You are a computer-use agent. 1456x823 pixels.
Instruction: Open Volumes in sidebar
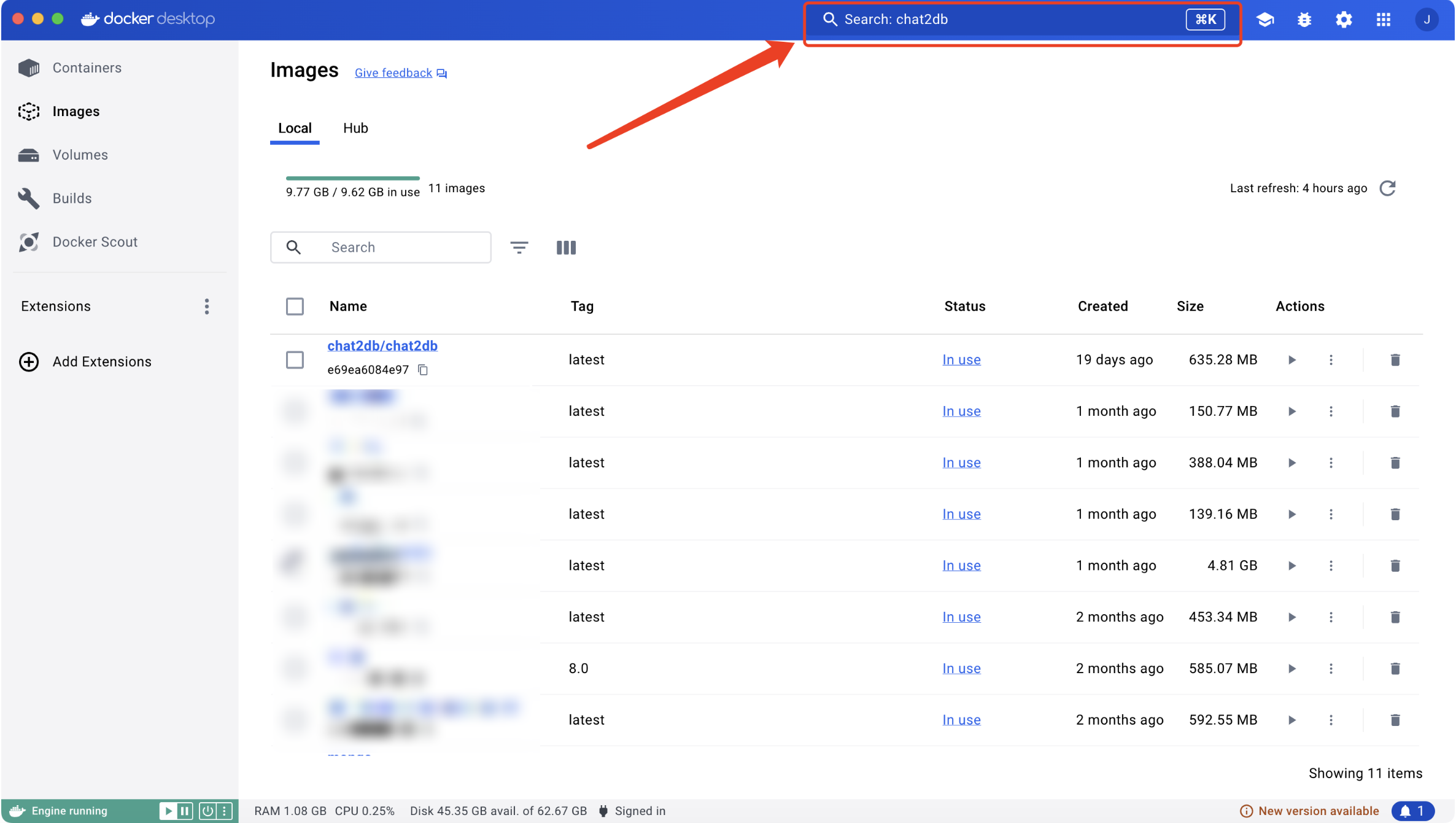click(x=80, y=155)
